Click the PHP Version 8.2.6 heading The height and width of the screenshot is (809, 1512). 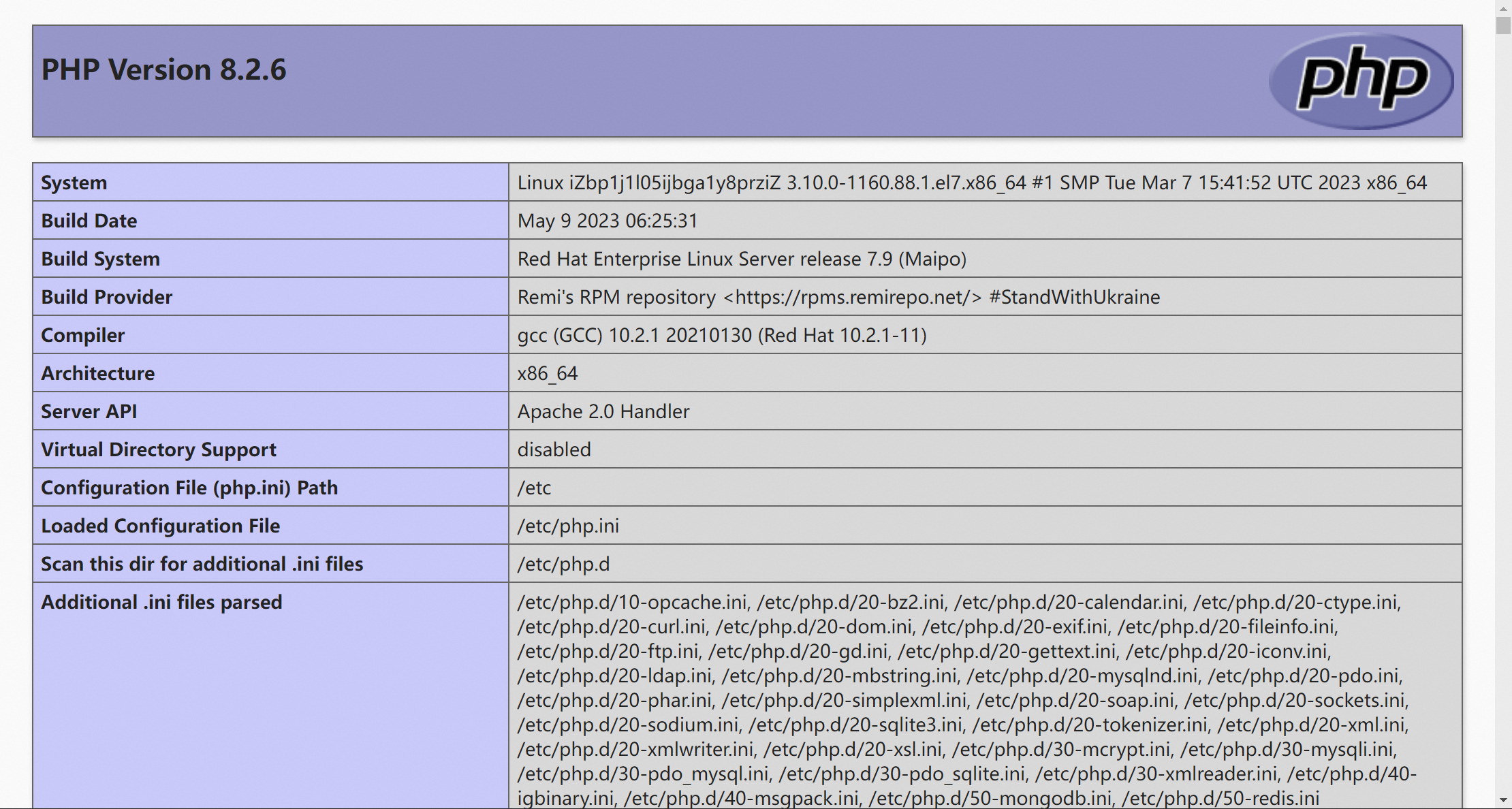[x=163, y=69]
